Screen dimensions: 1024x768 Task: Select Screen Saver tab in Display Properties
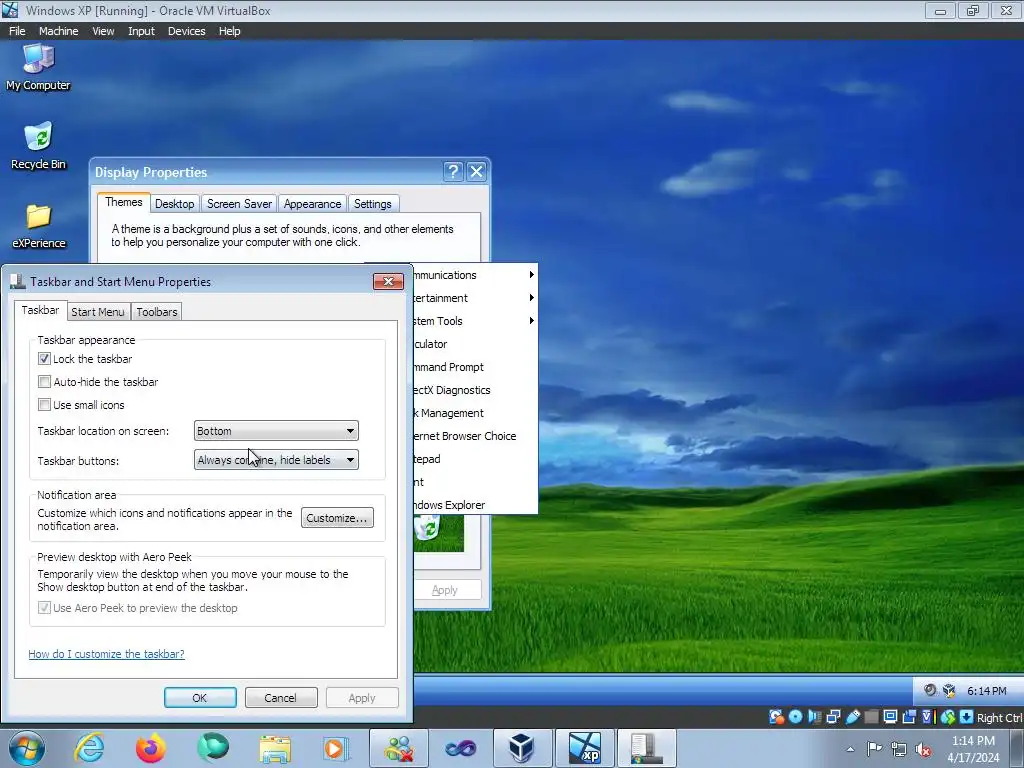click(x=239, y=204)
